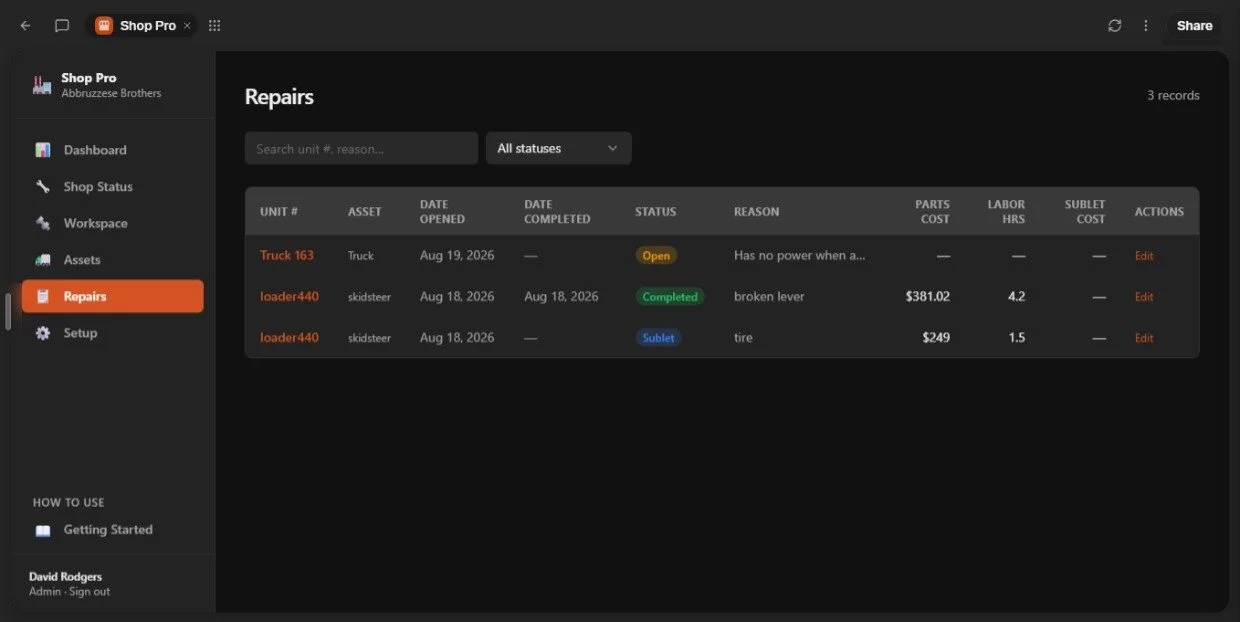This screenshot has width=1240, height=622.
Task: Click the David Rodgers user name
Action: click(x=65, y=577)
